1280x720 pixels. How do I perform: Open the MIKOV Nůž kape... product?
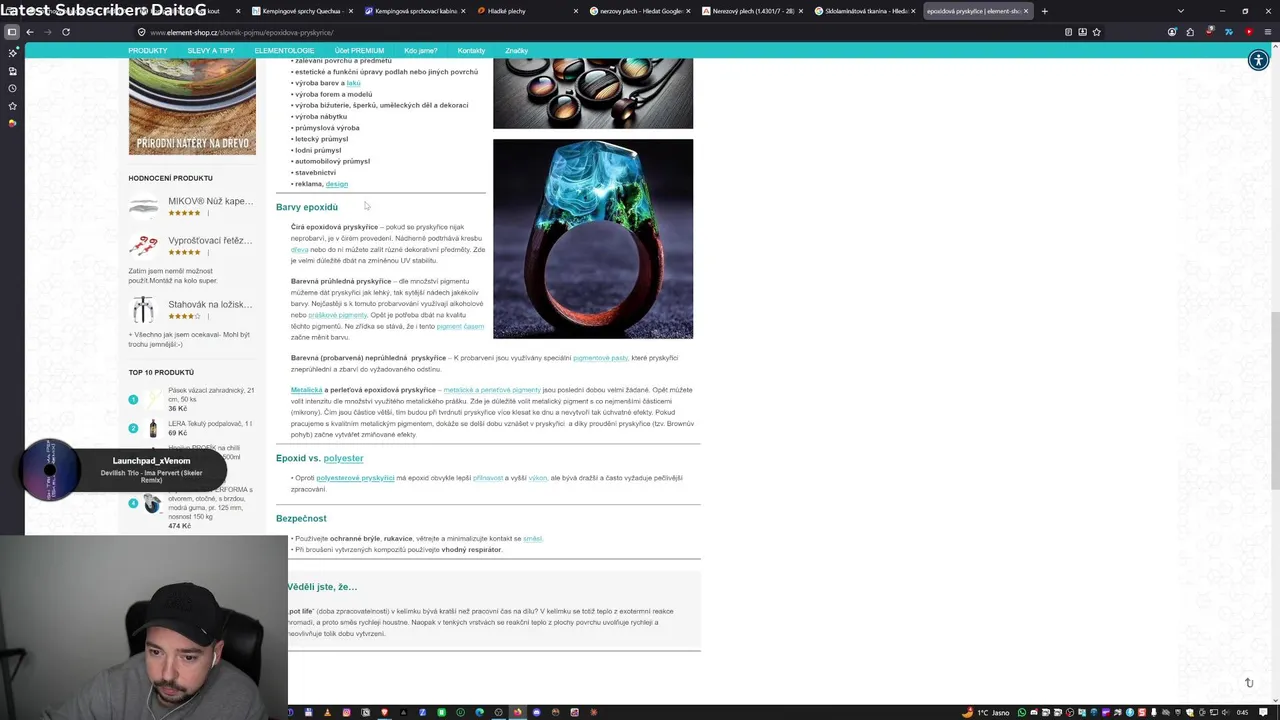click(210, 201)
